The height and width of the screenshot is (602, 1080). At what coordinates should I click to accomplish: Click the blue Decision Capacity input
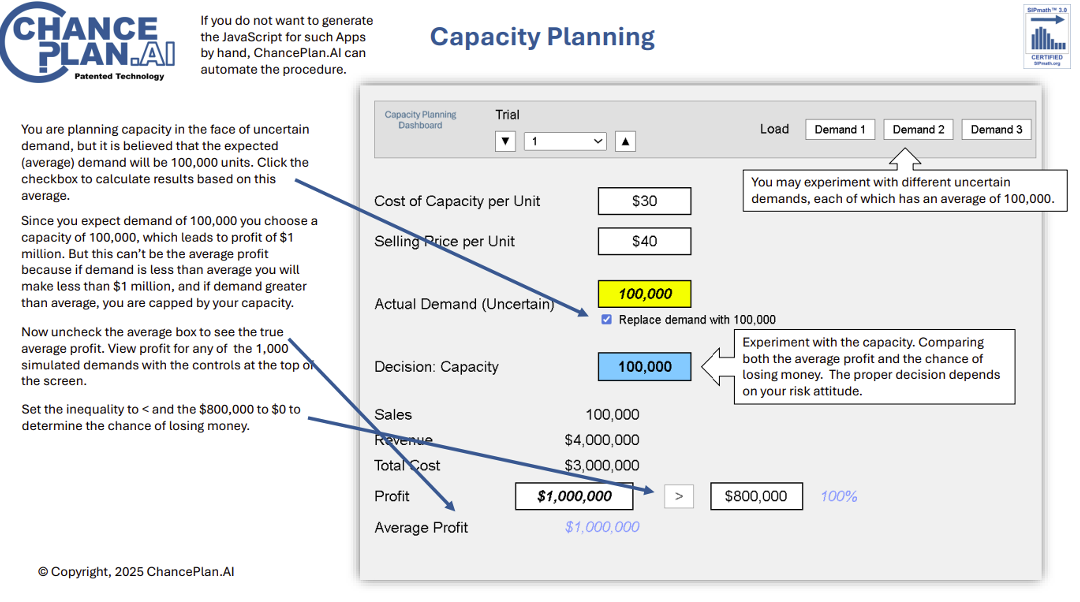tap(644, 366)
